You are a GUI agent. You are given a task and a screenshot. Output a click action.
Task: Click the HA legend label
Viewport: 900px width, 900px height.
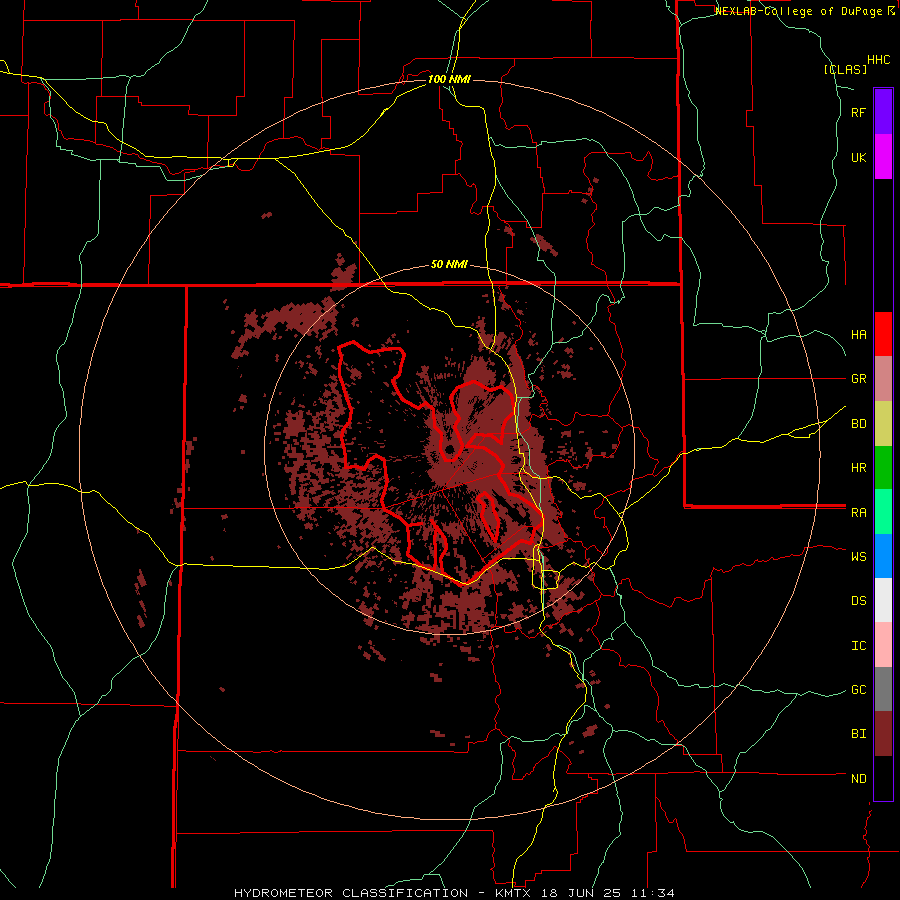(x=859, y=334)
